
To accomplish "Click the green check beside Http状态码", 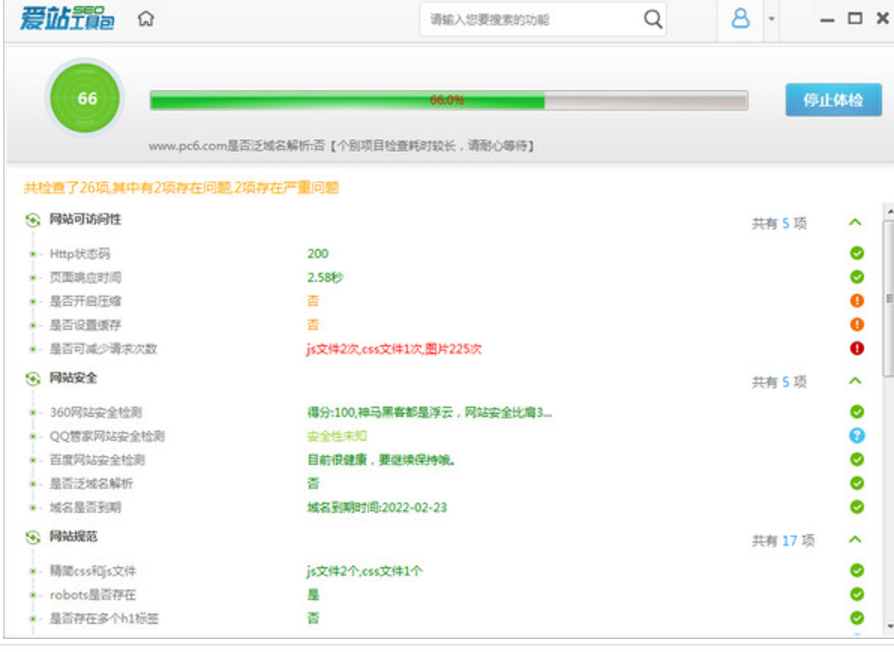I will (857, 253).
